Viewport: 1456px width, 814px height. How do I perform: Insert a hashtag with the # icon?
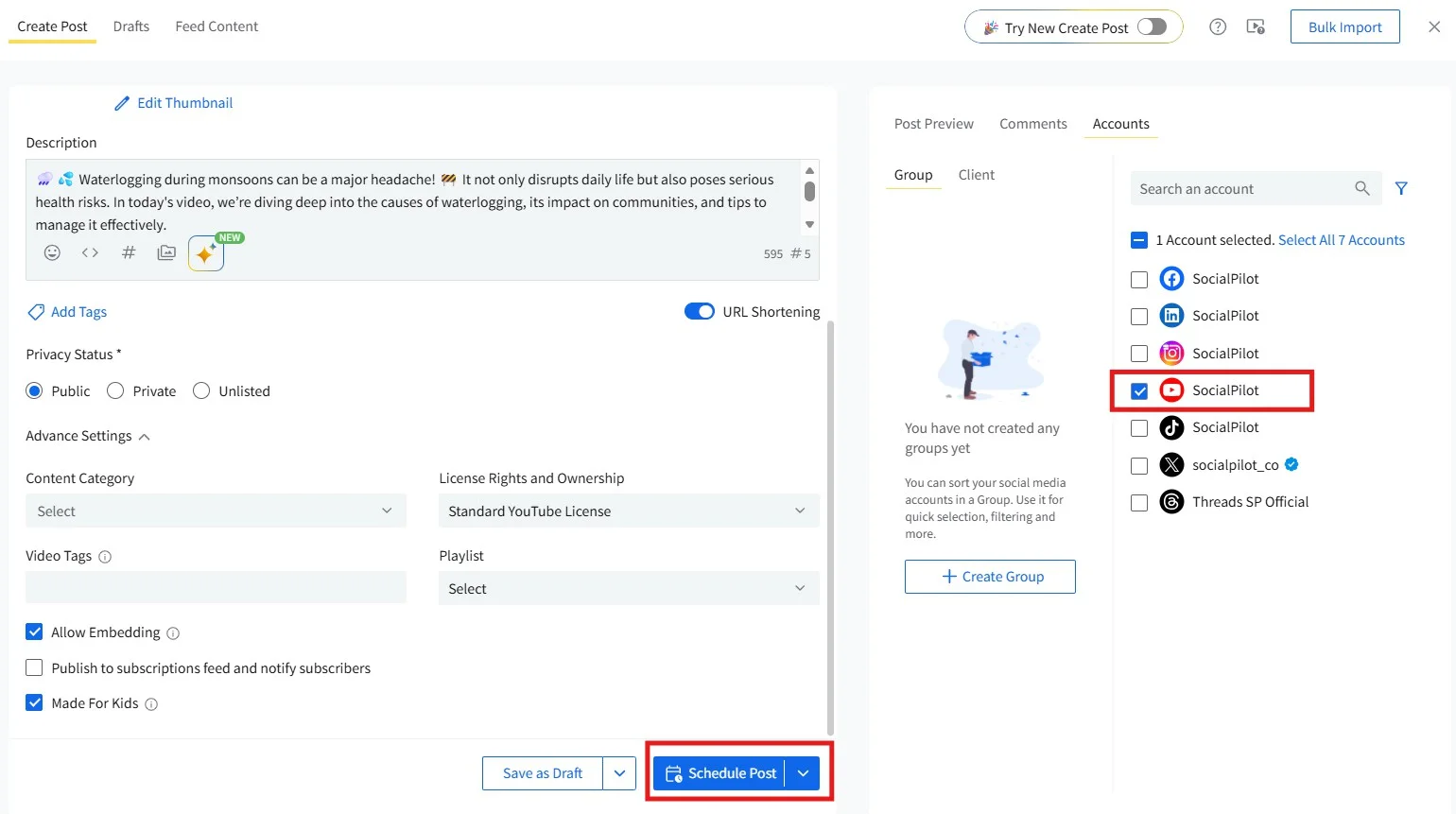click(129, 252)
